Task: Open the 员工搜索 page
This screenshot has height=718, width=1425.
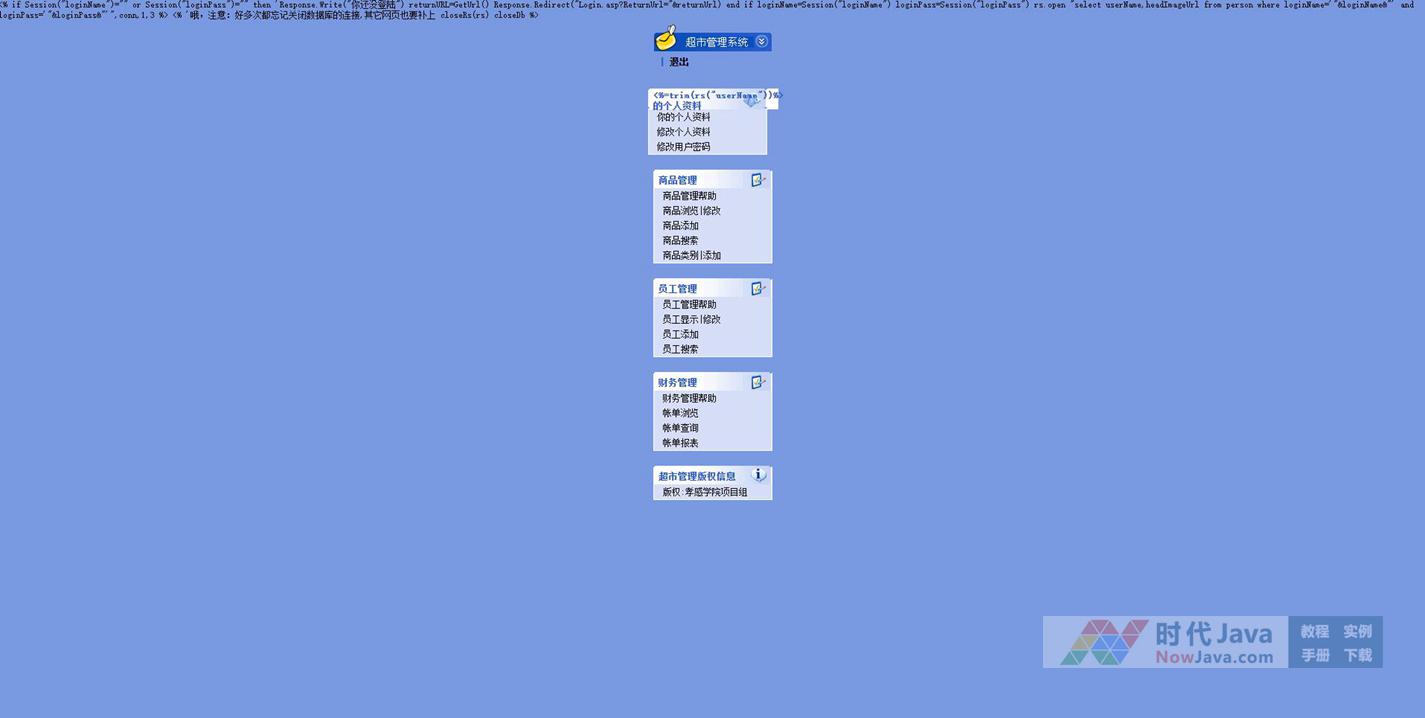Action: (x=680, y=350)
